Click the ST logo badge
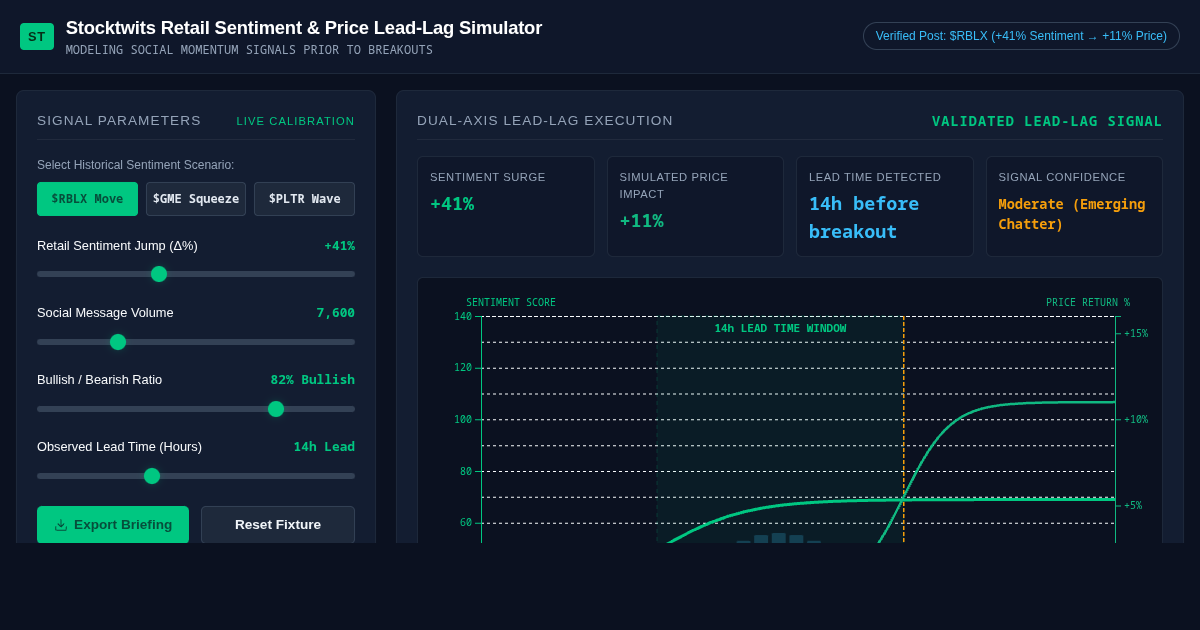This screenshot has width=1200, height=630. click(37, 36)
